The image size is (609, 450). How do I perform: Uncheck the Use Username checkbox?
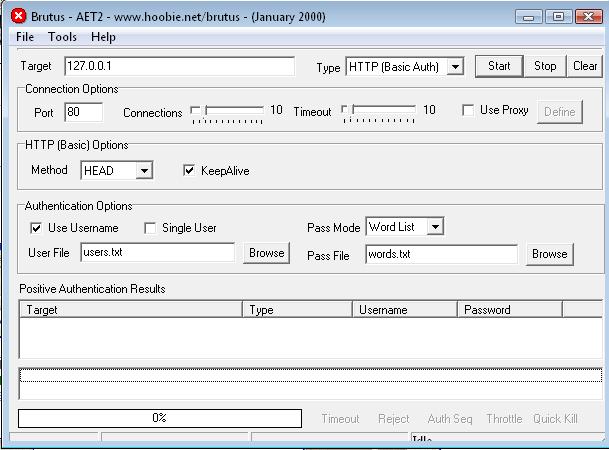(36, 228)
